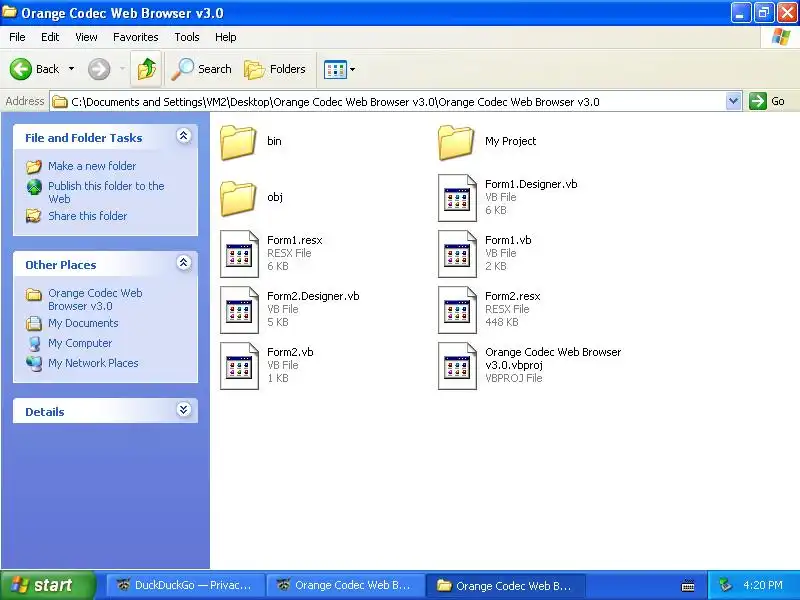Screen dimensions: 800x600
Task: Open My Computer link
Action: click(x=80, y=343)
